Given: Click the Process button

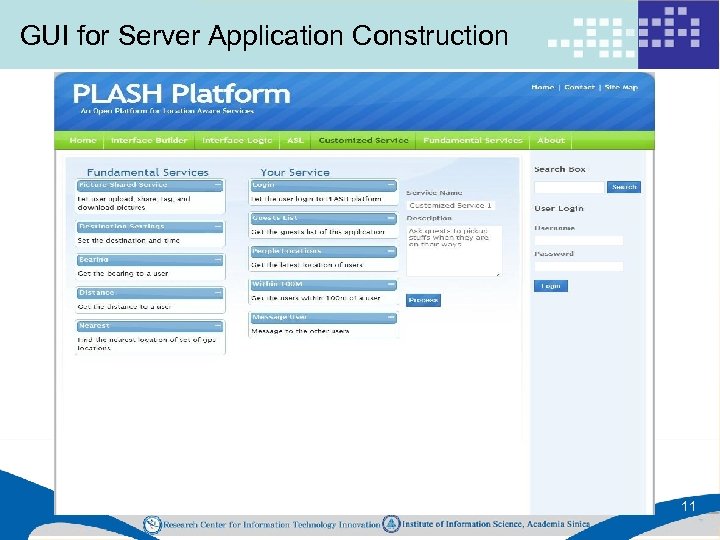Looking at the screenshot, I should [423, 300].
